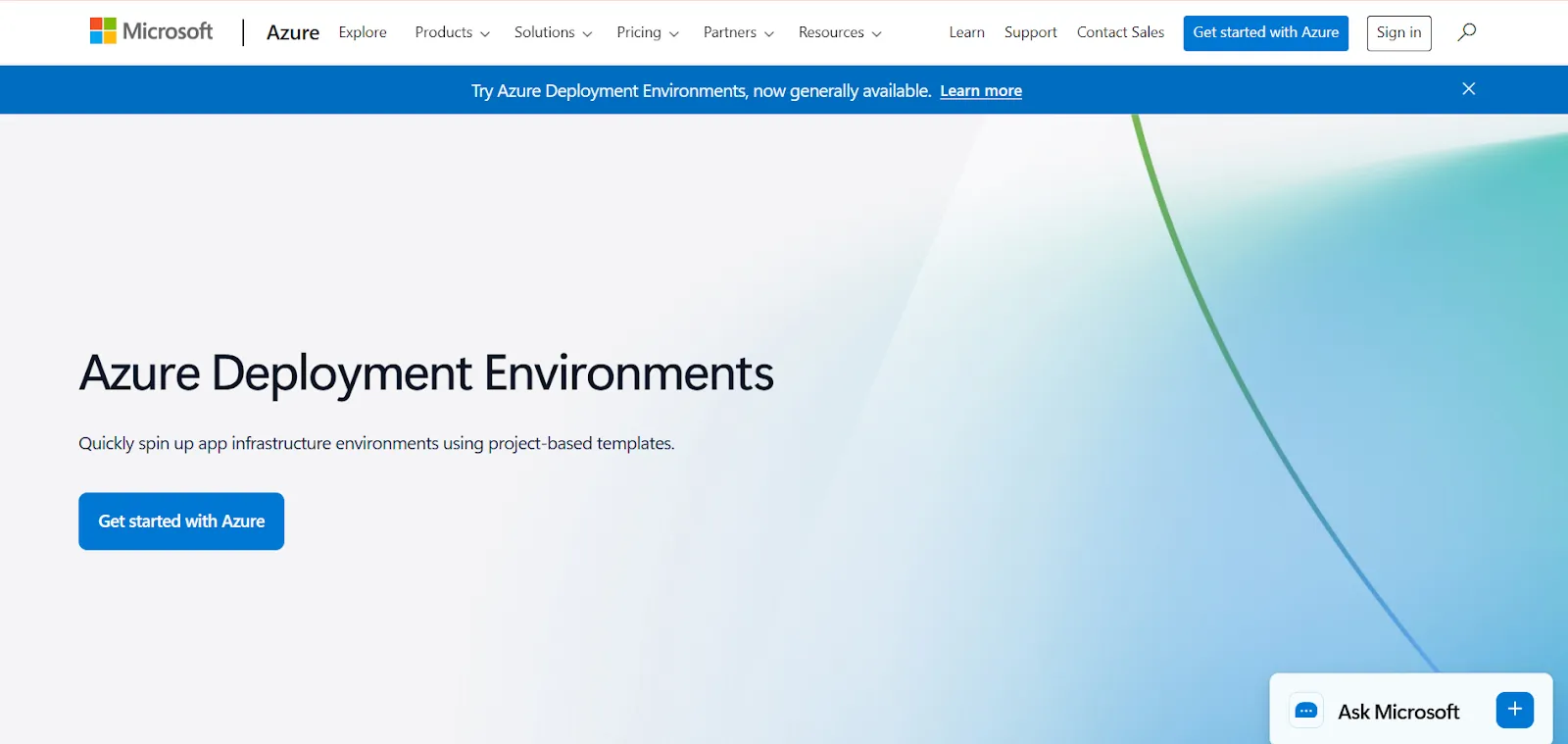This screenshot has height=744, width=1568.
Task: Go to the Explore menu item
Action: click(x=363, y=32)
